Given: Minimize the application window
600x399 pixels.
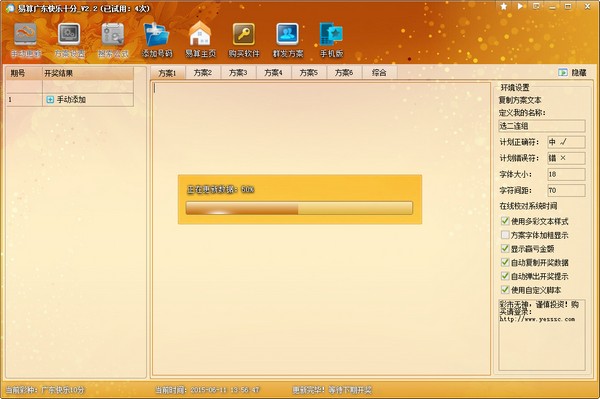Looking at the screenshot, I should tap(552, 7).
